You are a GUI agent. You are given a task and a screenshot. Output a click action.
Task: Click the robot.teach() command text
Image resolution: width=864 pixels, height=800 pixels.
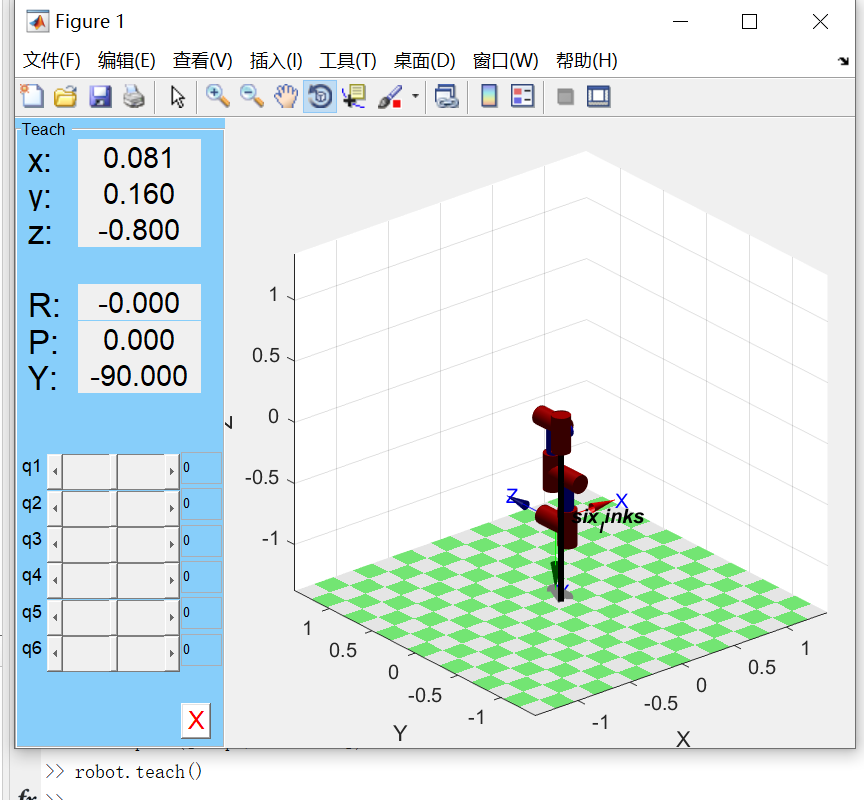pos(138,772)
